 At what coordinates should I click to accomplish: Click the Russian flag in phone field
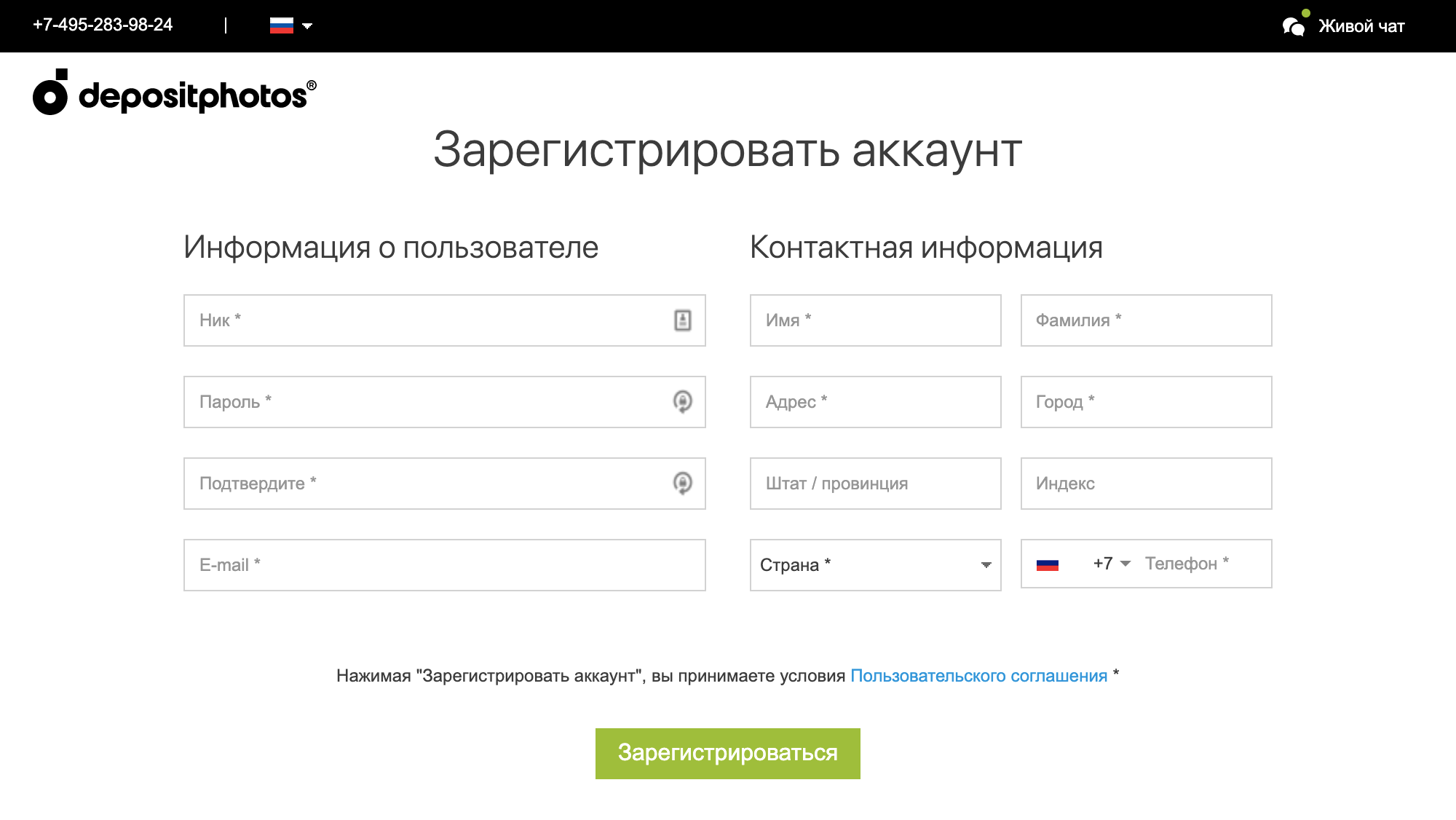(x=1048, y=564)
